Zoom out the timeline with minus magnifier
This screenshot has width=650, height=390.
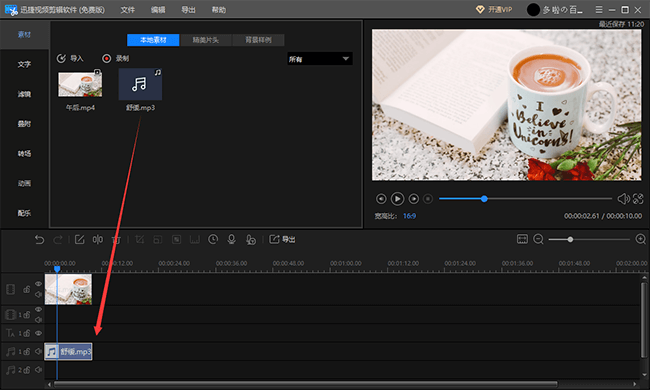pyautogui.click(x=538, y=239)
